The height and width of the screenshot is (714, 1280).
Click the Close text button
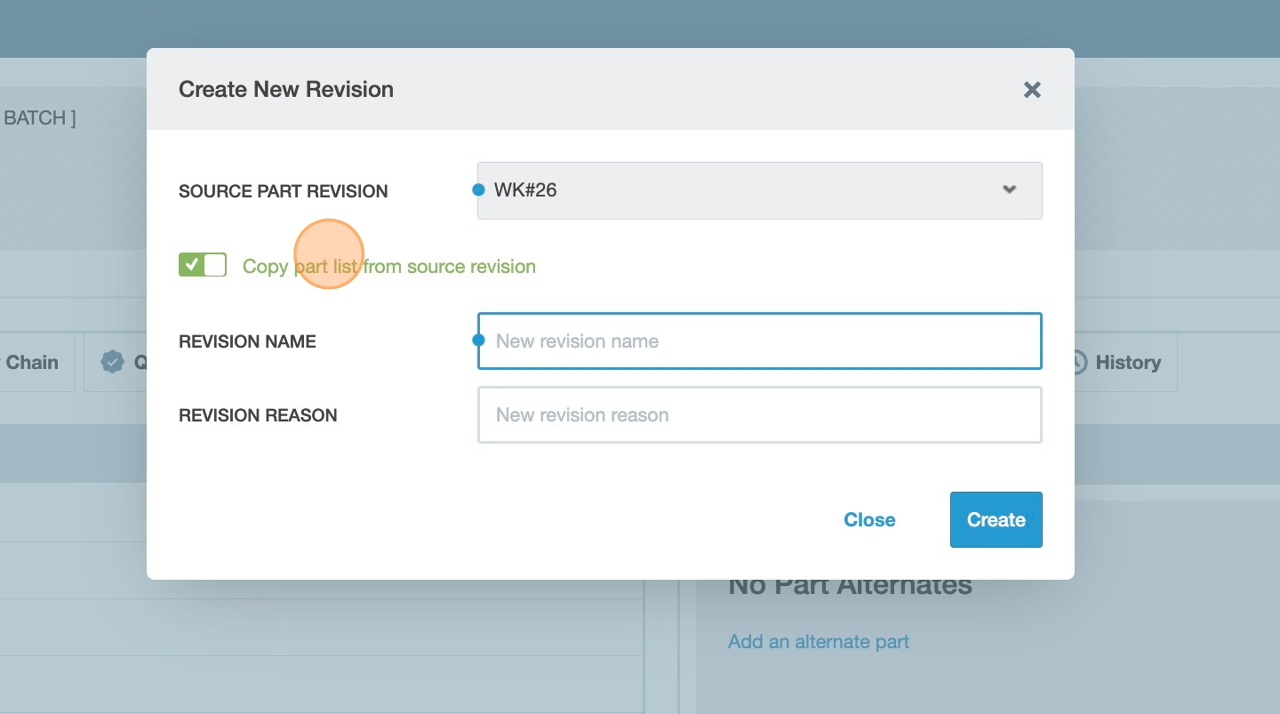[x=869, y=520]
